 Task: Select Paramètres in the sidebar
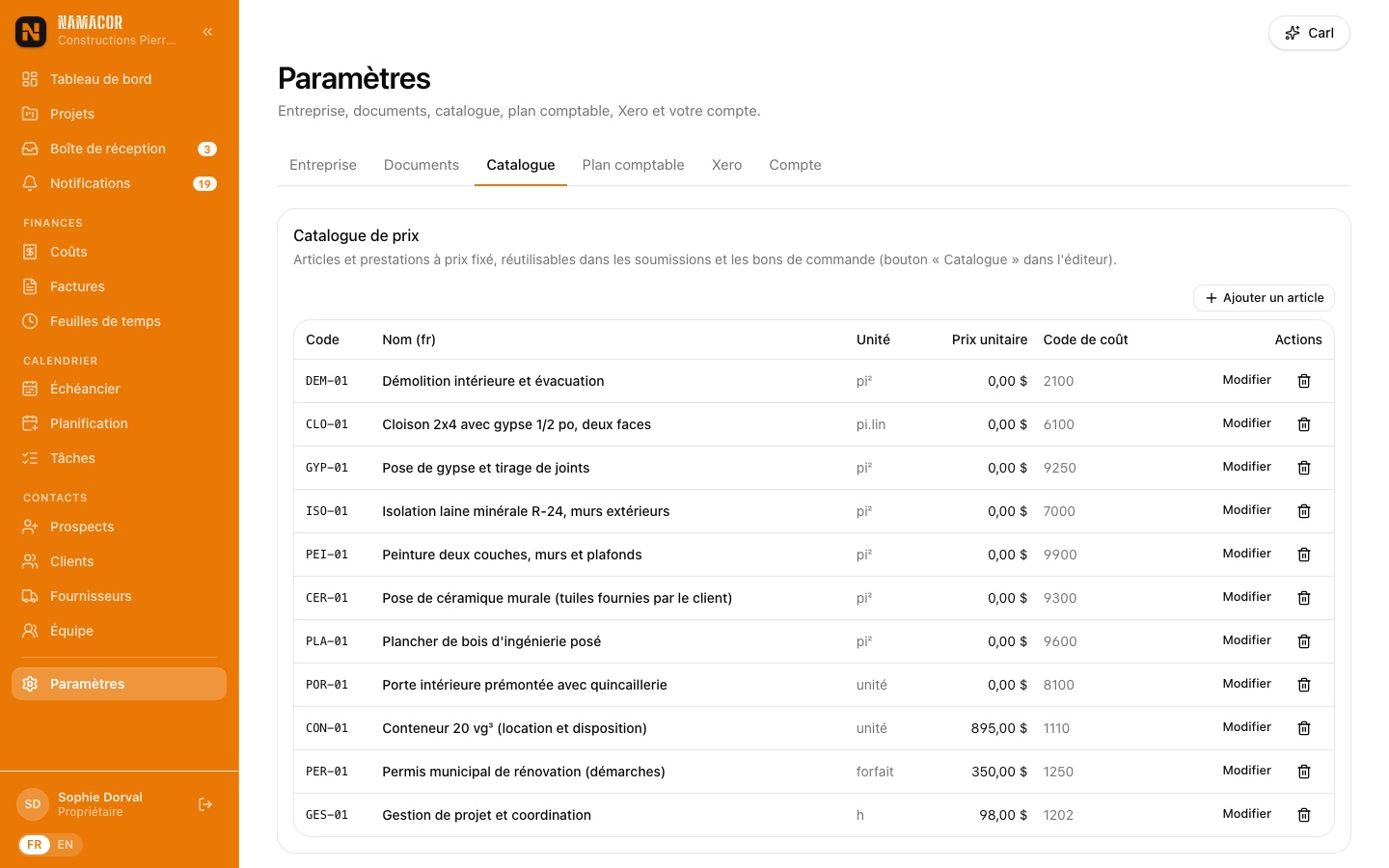(x=119, y=684)
